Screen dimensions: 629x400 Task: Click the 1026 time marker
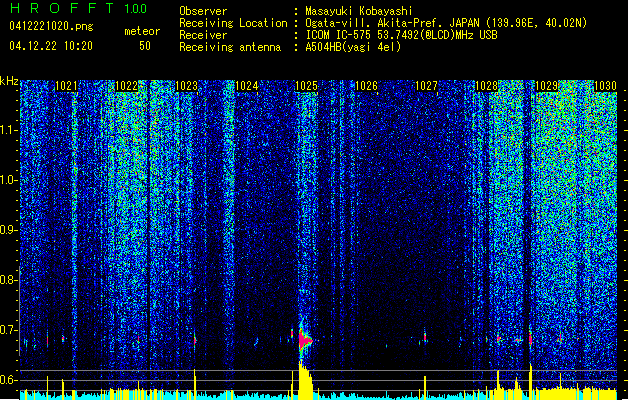(366, 86)
